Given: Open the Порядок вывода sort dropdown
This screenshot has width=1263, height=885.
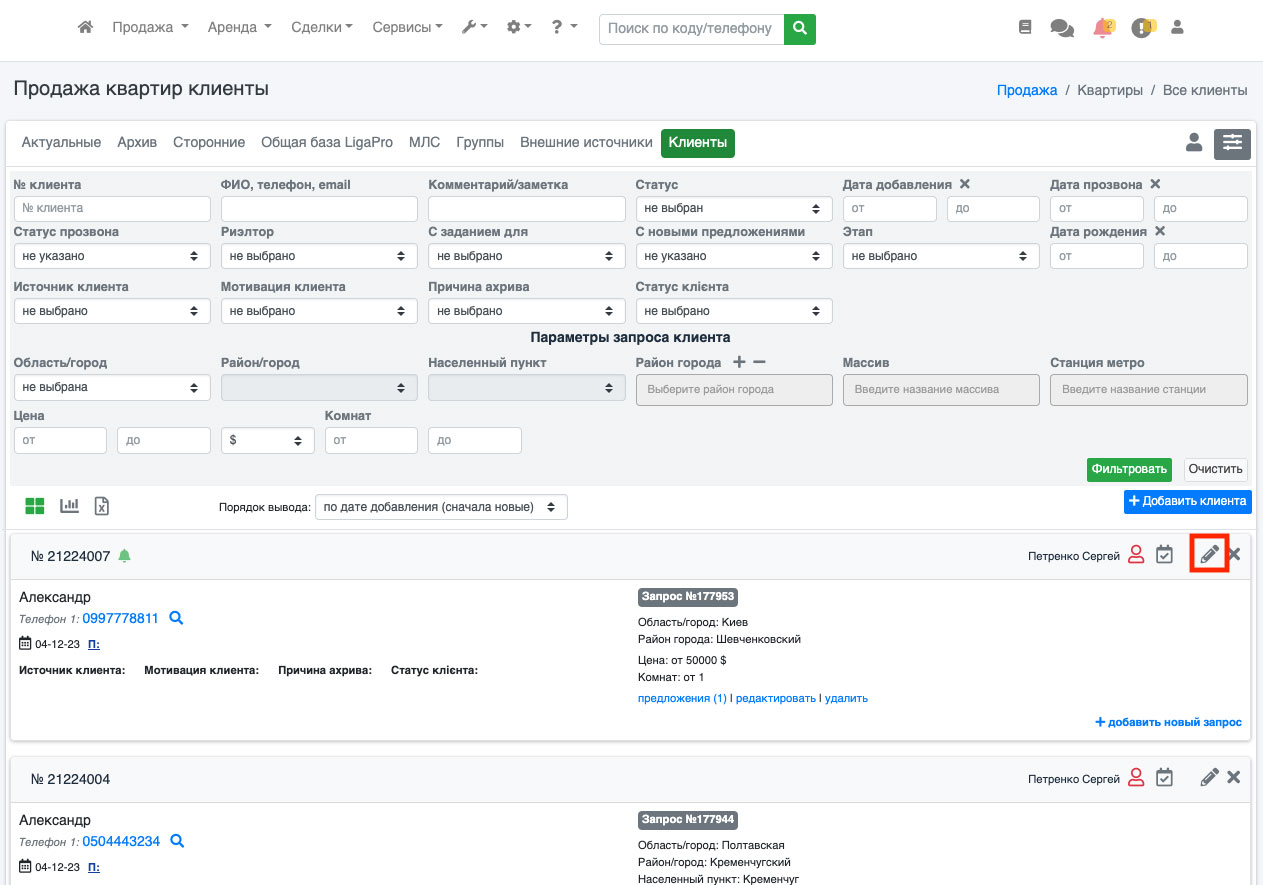Looking at the screenshot, I should click(441, 507).
